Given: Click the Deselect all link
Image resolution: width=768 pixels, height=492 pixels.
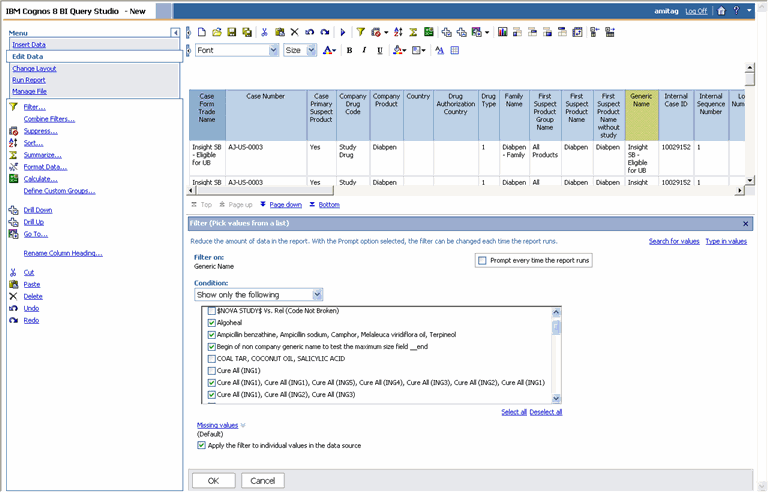Looking at the screenshot, I should point(546,412).
